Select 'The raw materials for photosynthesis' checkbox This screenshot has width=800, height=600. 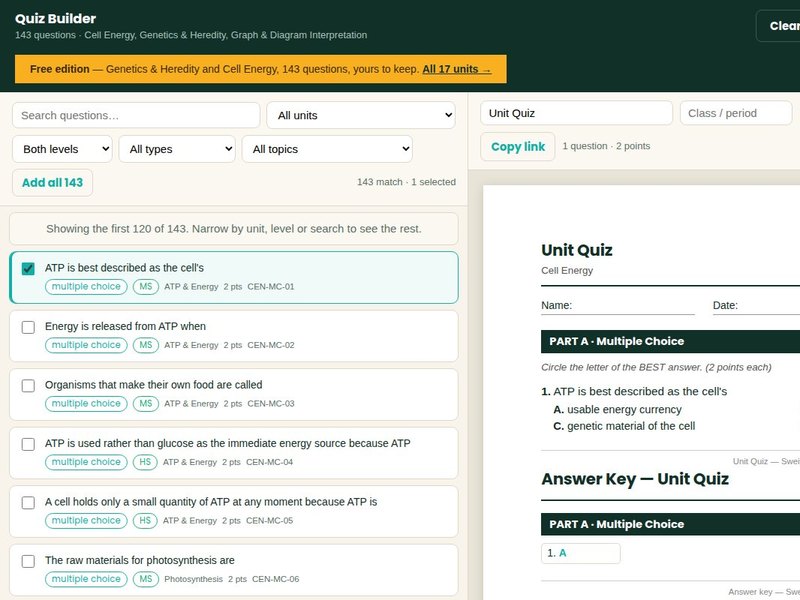pos(28,561)
